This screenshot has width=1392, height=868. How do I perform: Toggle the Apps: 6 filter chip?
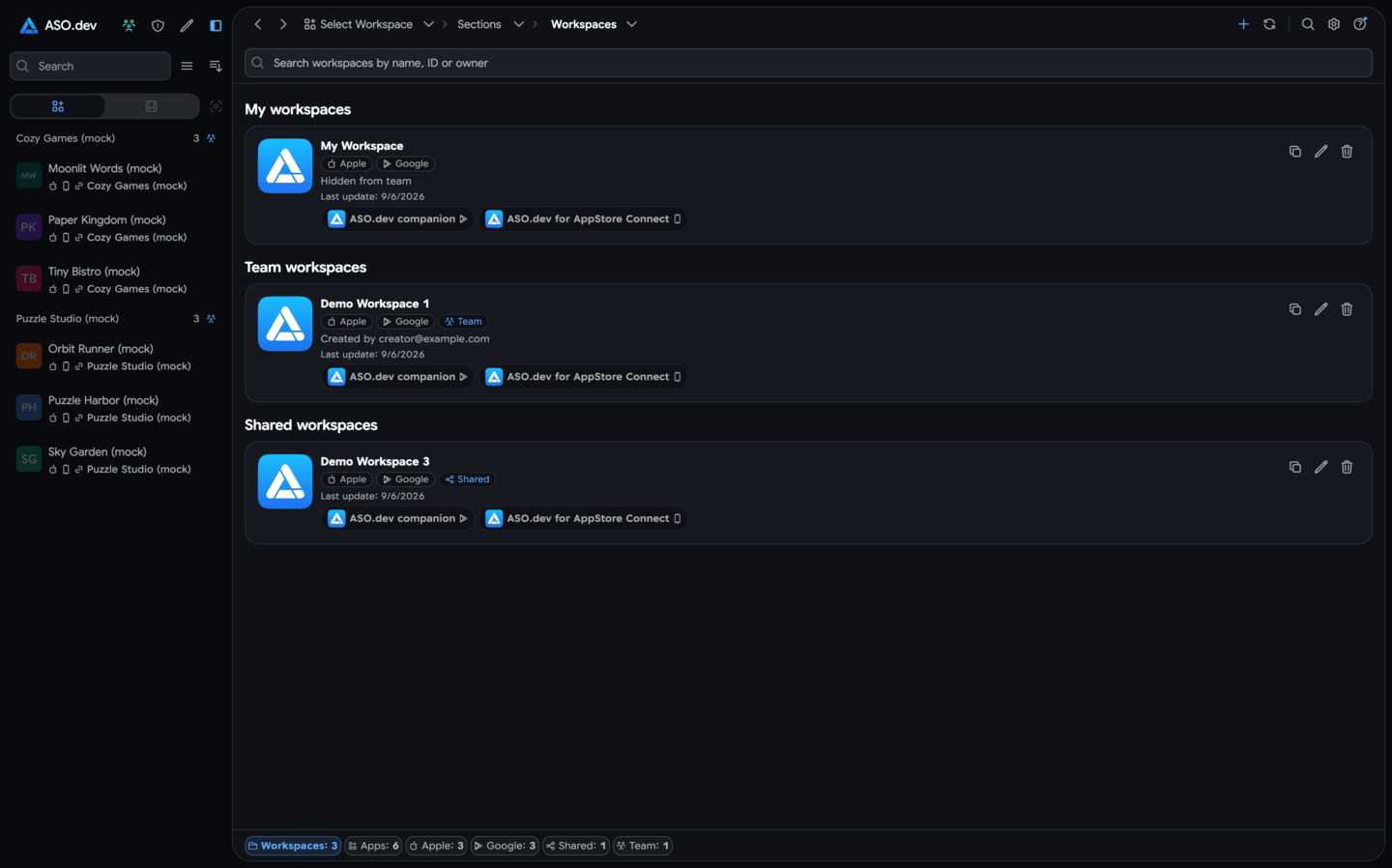tap(373, 846)
